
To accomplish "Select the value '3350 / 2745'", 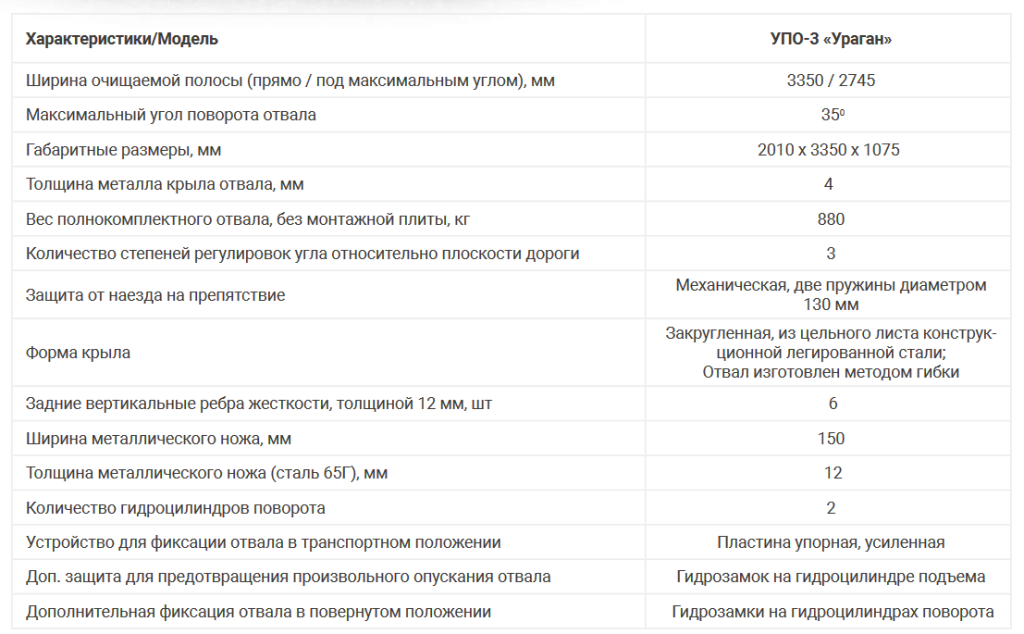I will pyautogui.click(x=830, y=80).
